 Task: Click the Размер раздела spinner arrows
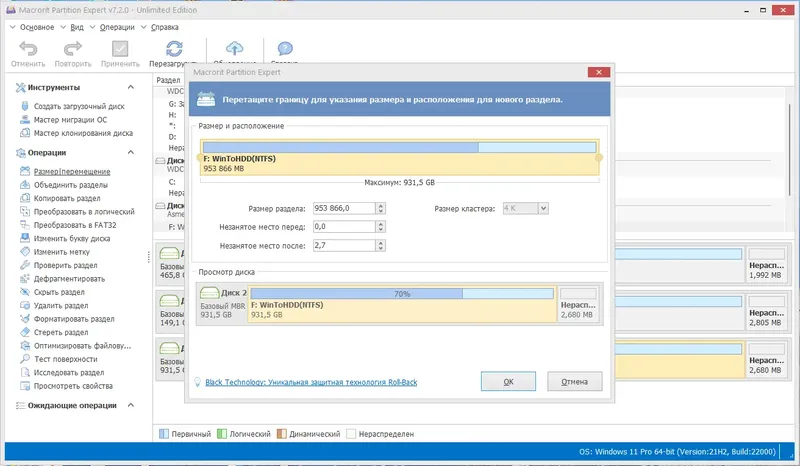(x=381, y=208)
